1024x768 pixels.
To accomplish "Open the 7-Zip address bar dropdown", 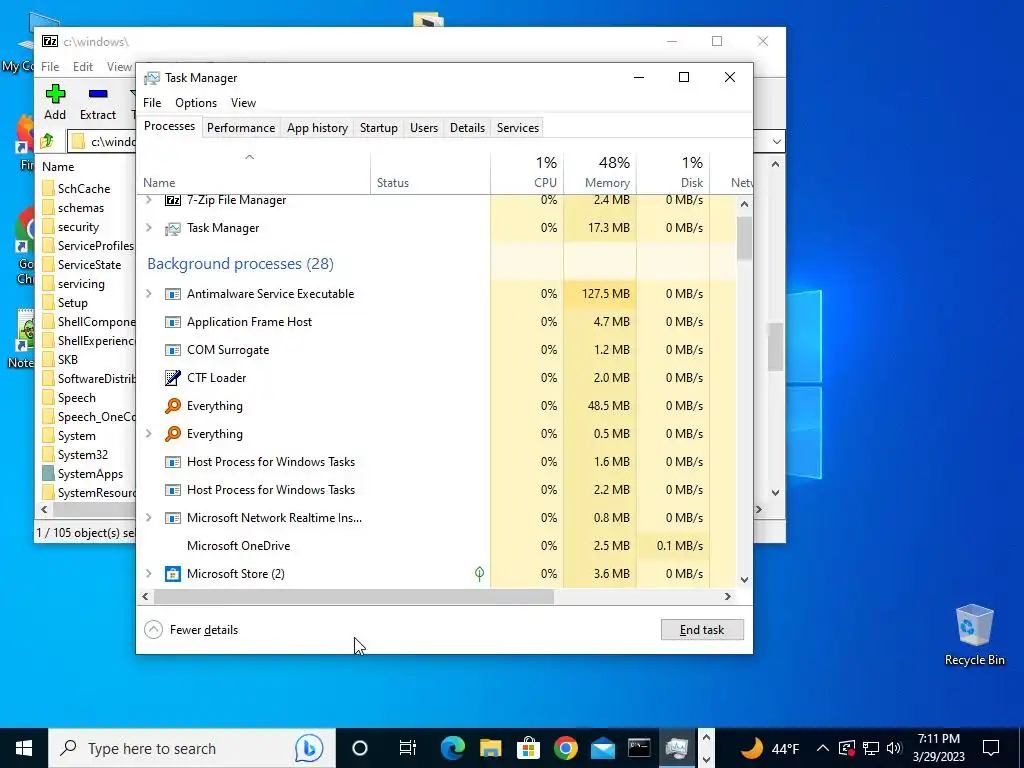I will tap(776, 141).
